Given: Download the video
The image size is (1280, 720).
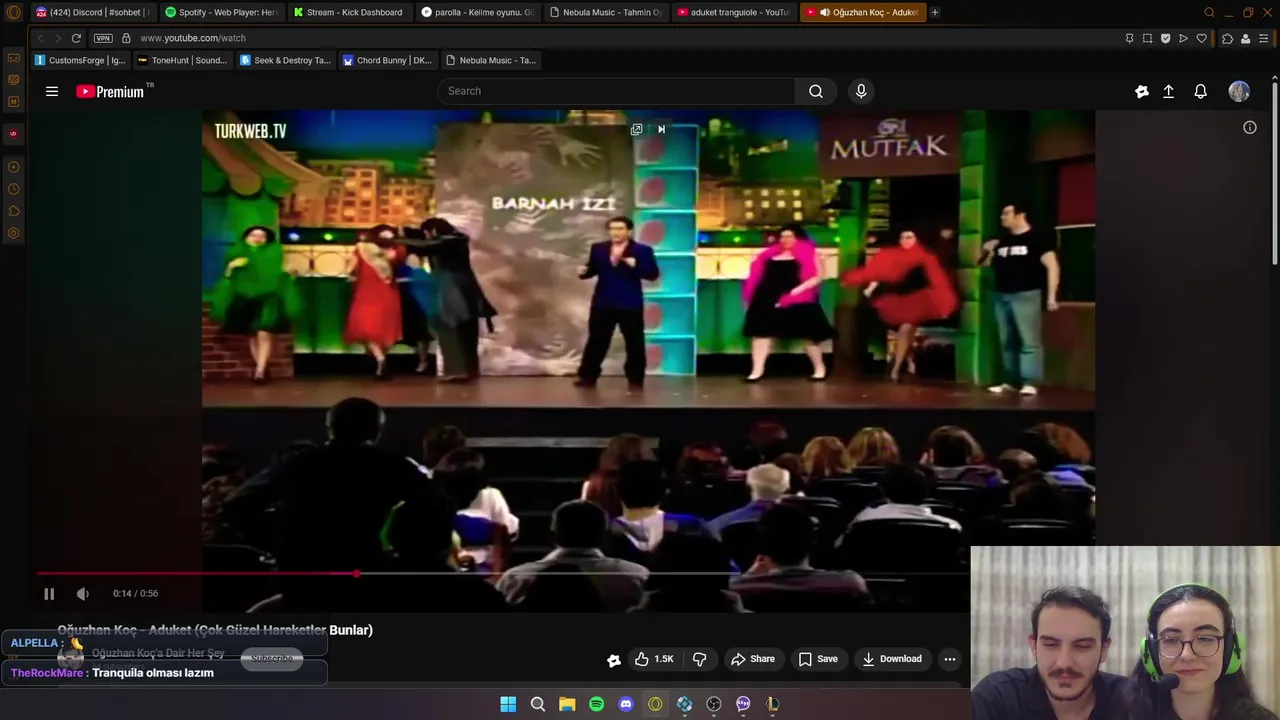Looking at the screenshot, I should click(x=892, y=659).
